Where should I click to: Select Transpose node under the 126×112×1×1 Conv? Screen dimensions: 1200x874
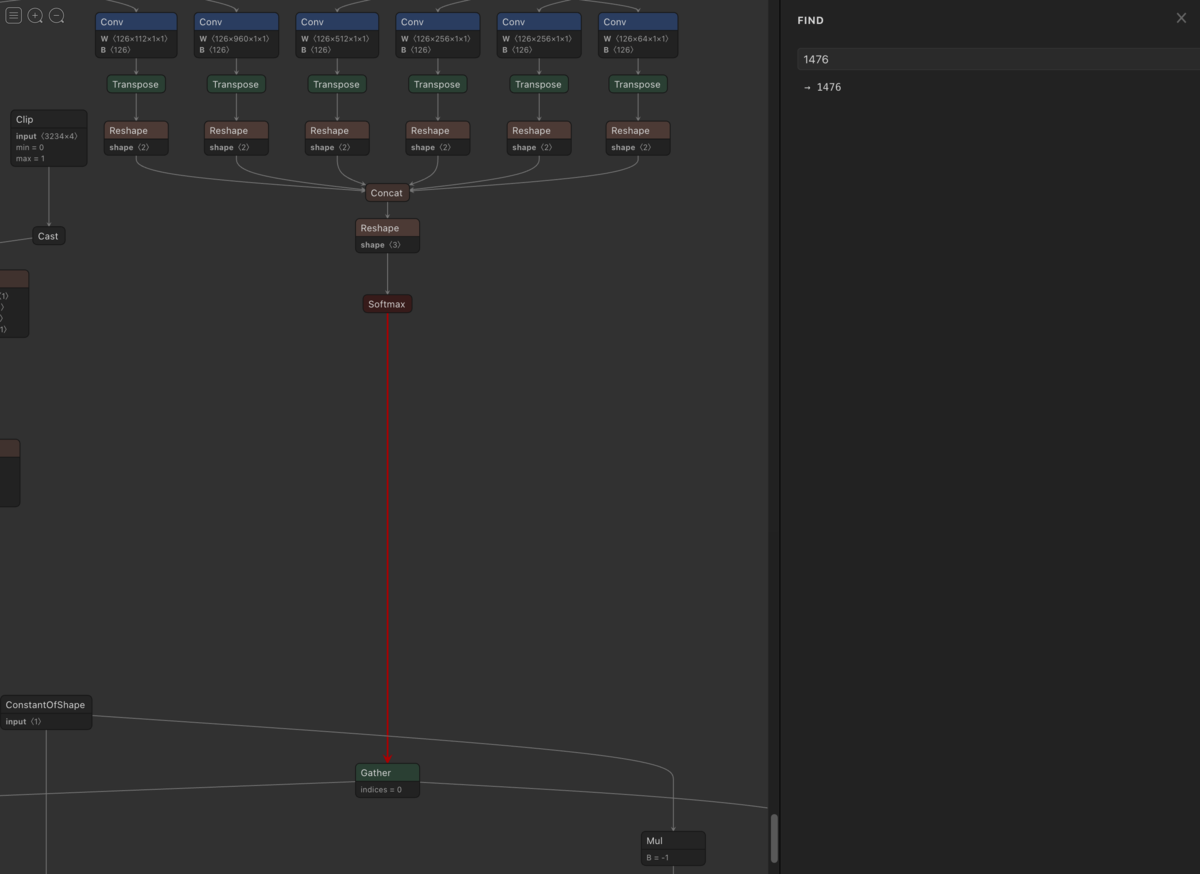click(136, 84)
